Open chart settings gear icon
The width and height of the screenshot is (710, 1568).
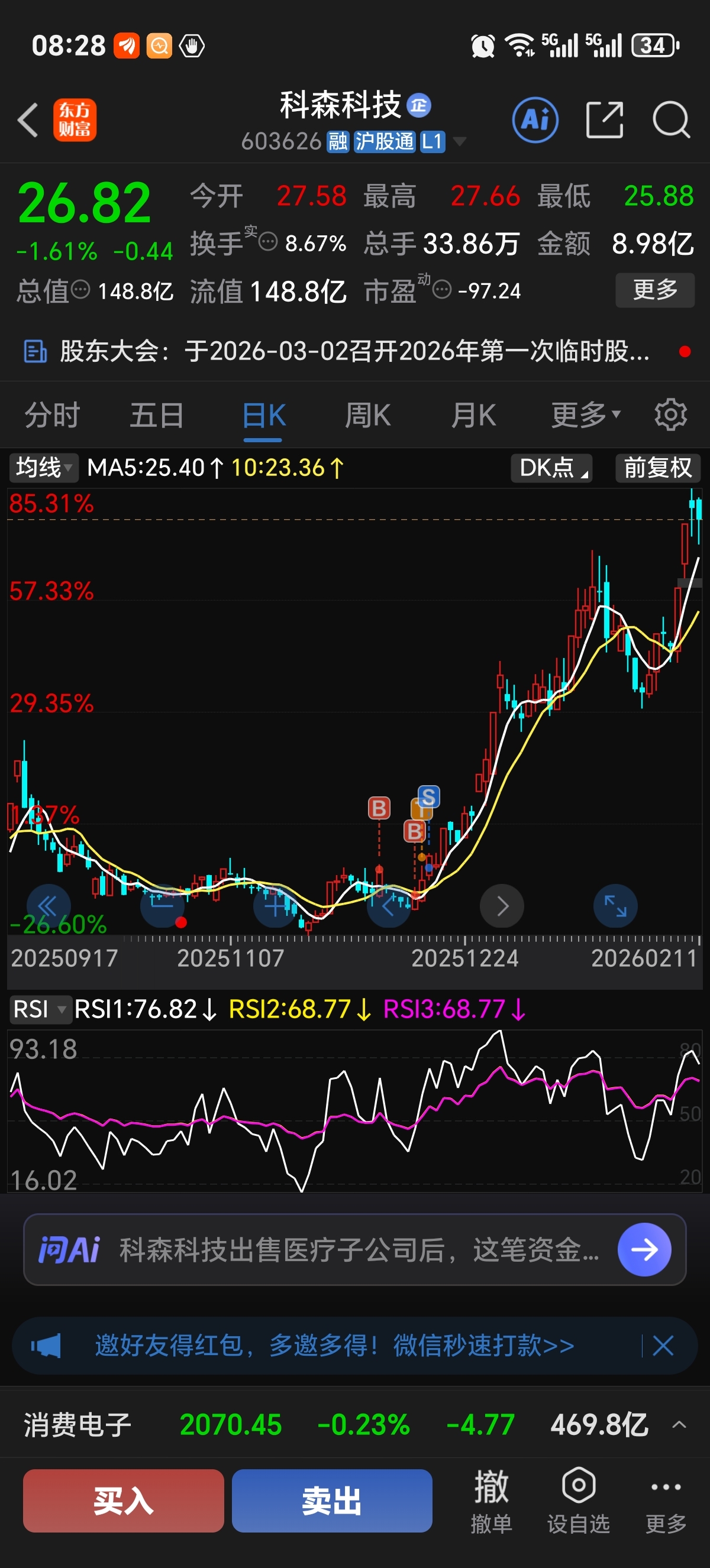click(x=670, y=415)
